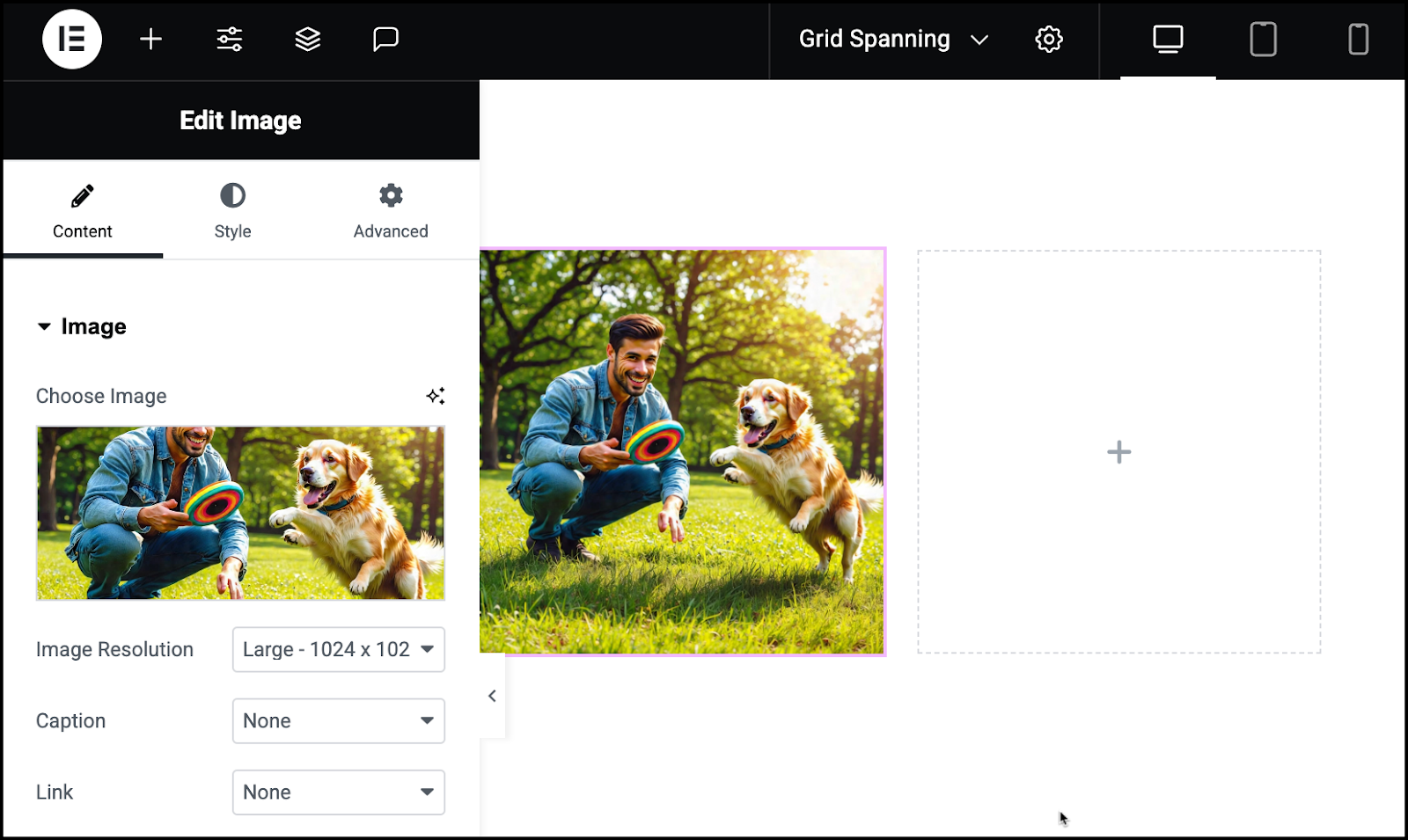1408x840 pixels.
Task: Open the Structure layers icon
Action: point(307,40)
